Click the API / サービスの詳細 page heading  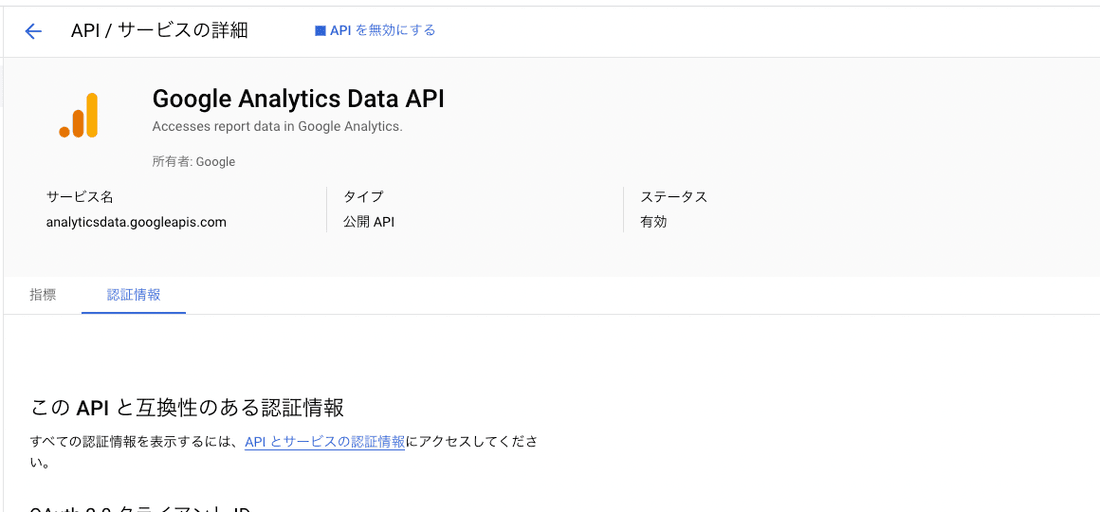click(x=159, y=30)
